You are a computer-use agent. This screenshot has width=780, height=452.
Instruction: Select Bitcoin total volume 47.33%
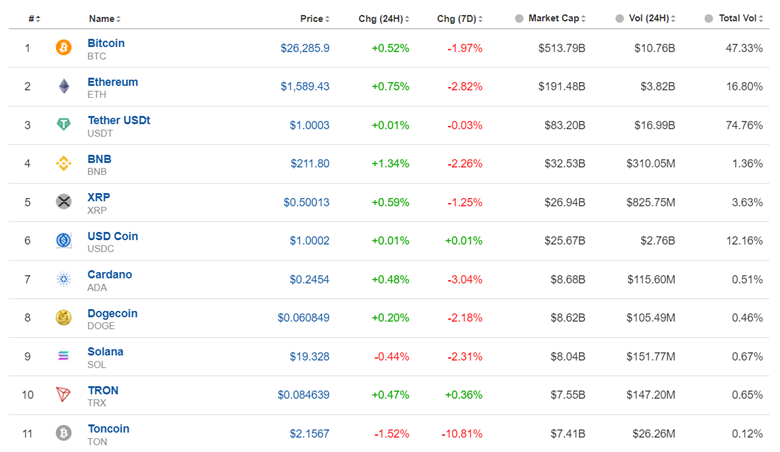click(x=744, y=48)
